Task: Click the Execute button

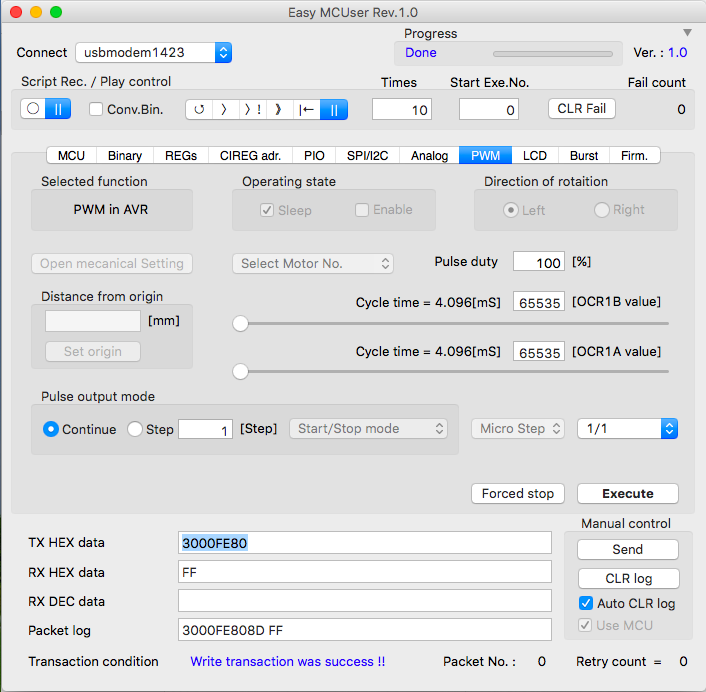Action: click(x=628, y=493)
